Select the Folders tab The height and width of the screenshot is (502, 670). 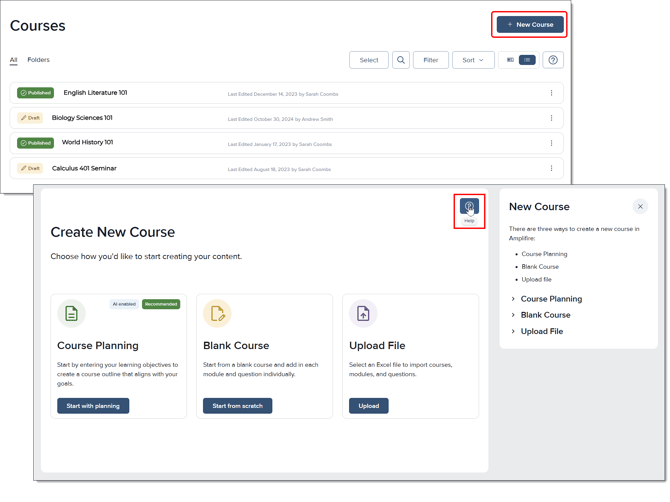click(x=38, y=60)
